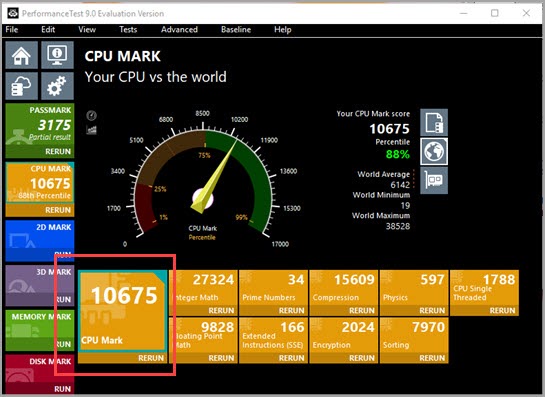Run the Memory Mark test
Viewport: 545px width, 397px height.
click(63, 344)
